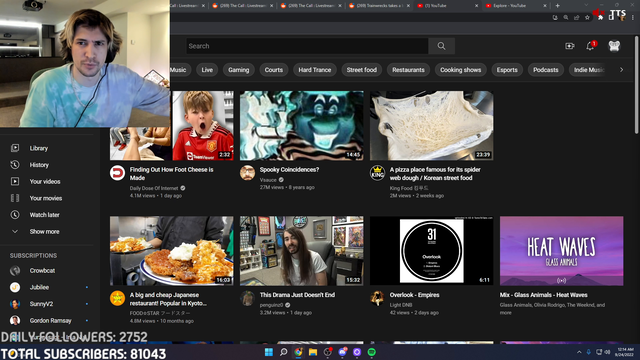The image size is (640, 360).
Task: Open the browser extensions puzzle icon
Action: coord(600,18)
